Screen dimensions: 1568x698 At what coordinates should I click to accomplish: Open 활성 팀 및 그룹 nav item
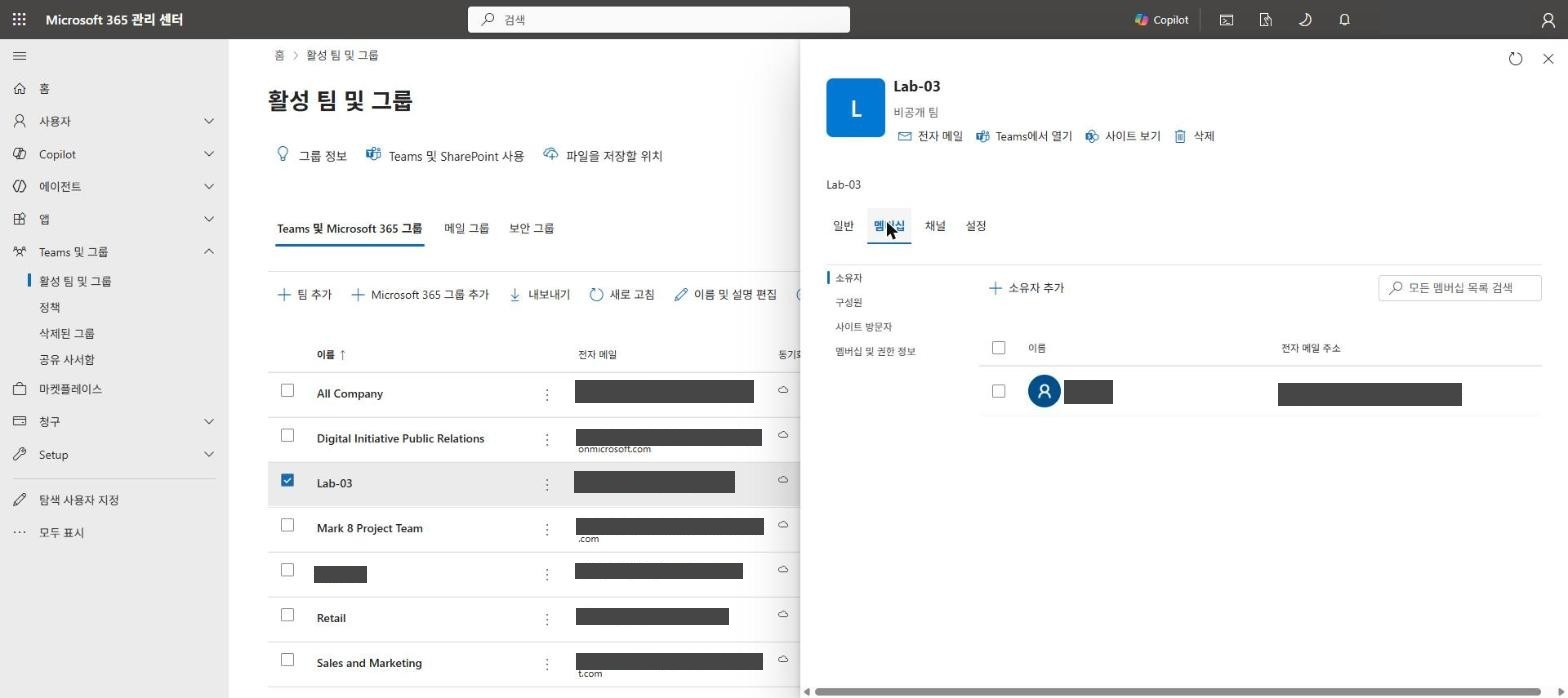click(75, 281)
